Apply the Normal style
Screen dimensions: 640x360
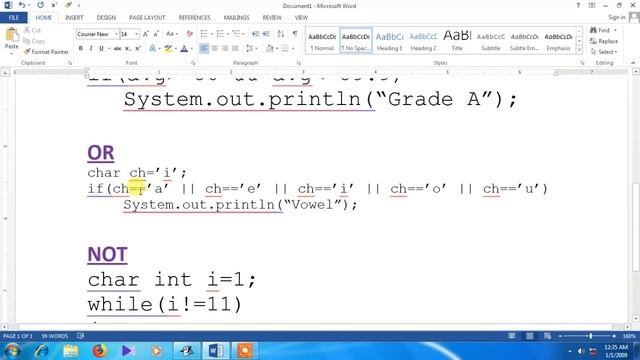(x=322, y=41)
